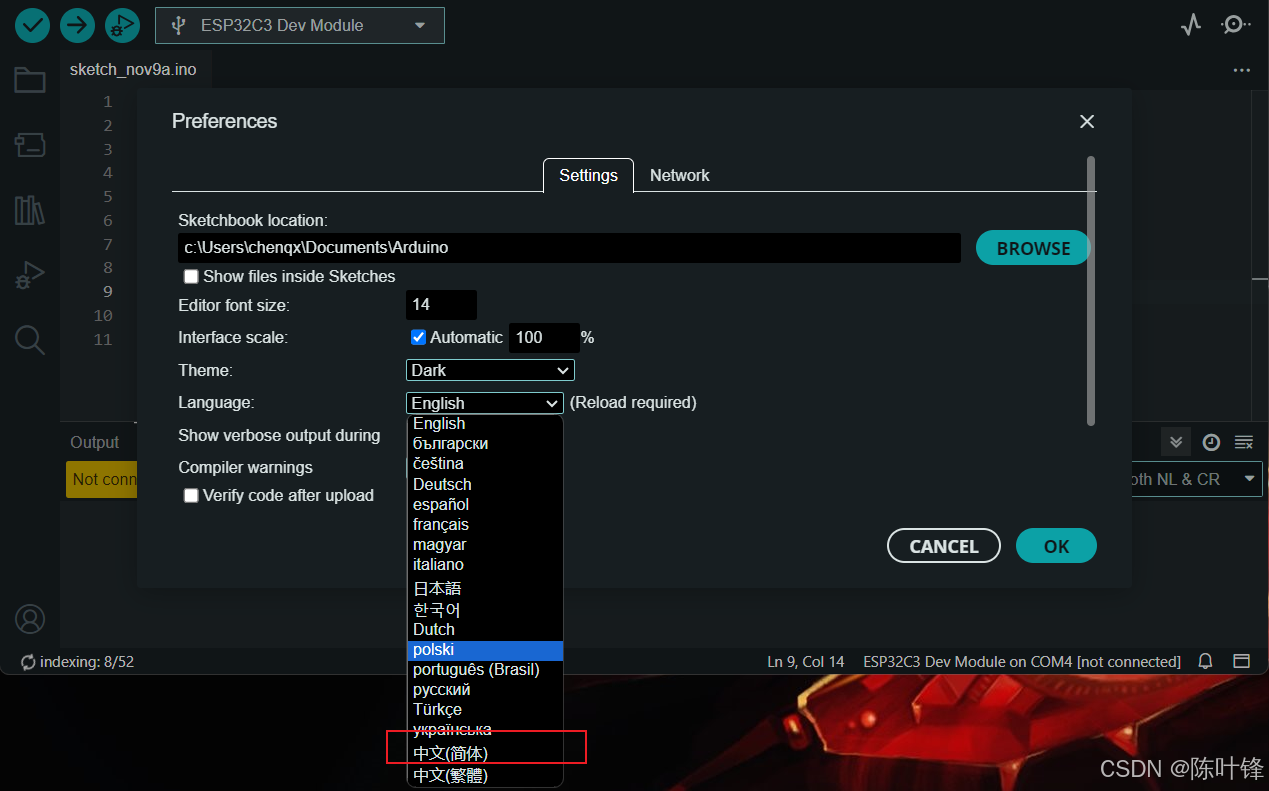The image size is (1269, 791).
Task: Choose magyar in the language list
Action: point(486,544)
